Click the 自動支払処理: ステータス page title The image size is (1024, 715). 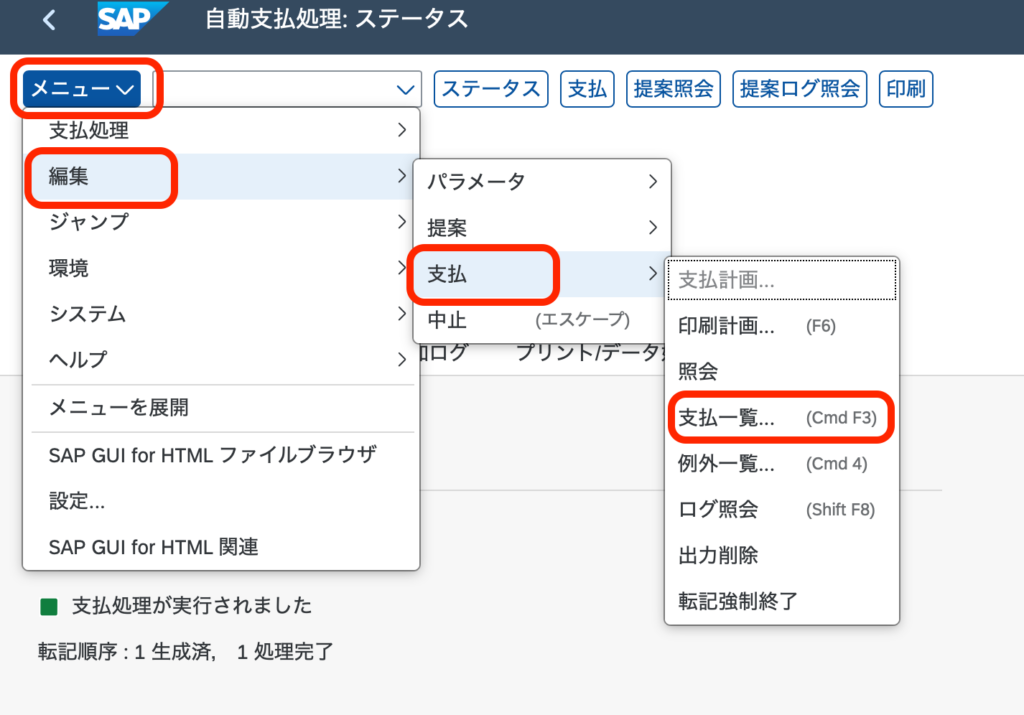(x=336, y=19)
